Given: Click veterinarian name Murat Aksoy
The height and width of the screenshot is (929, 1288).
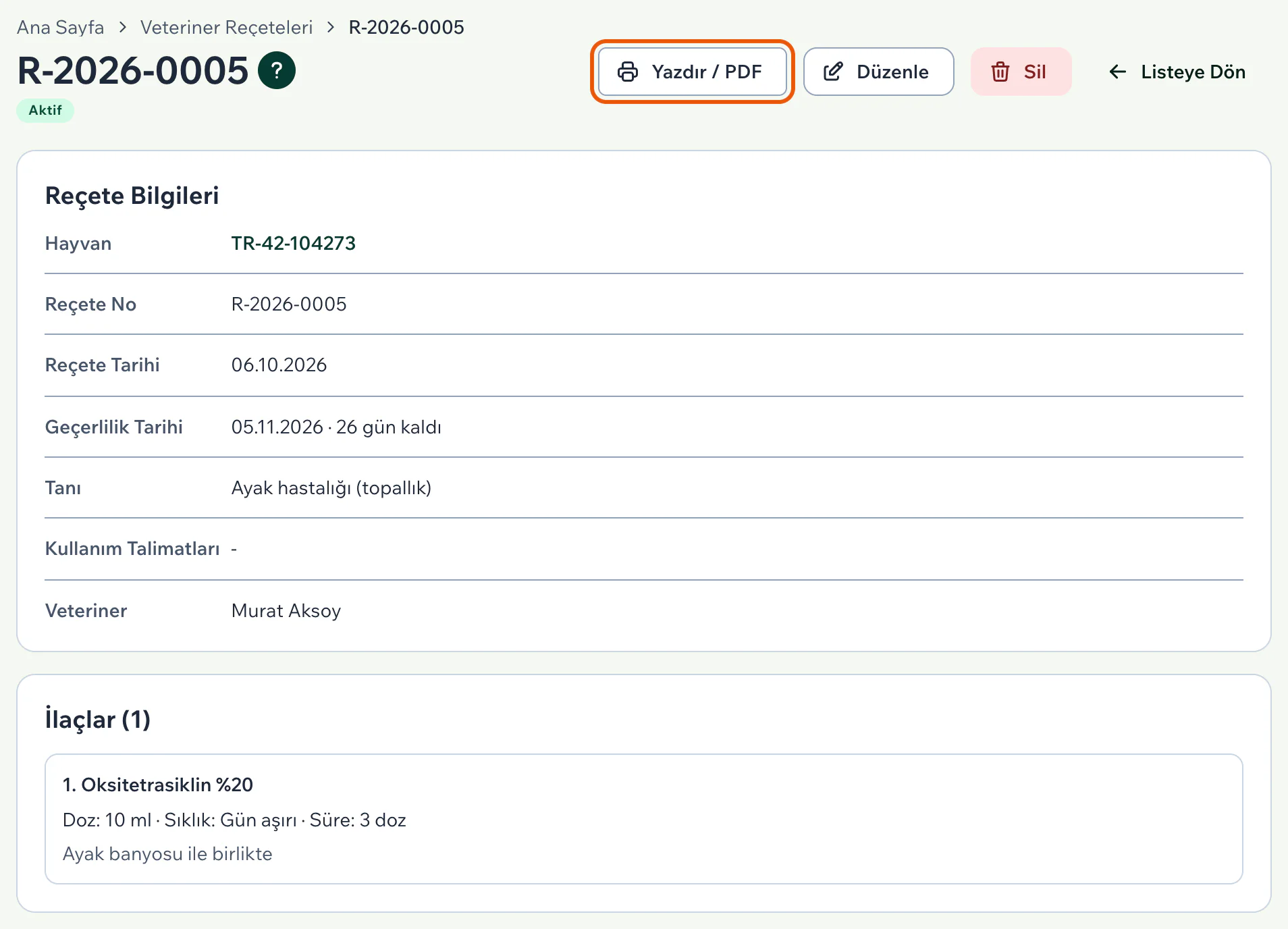Looking at the screenshot, I should pos(286,610).
